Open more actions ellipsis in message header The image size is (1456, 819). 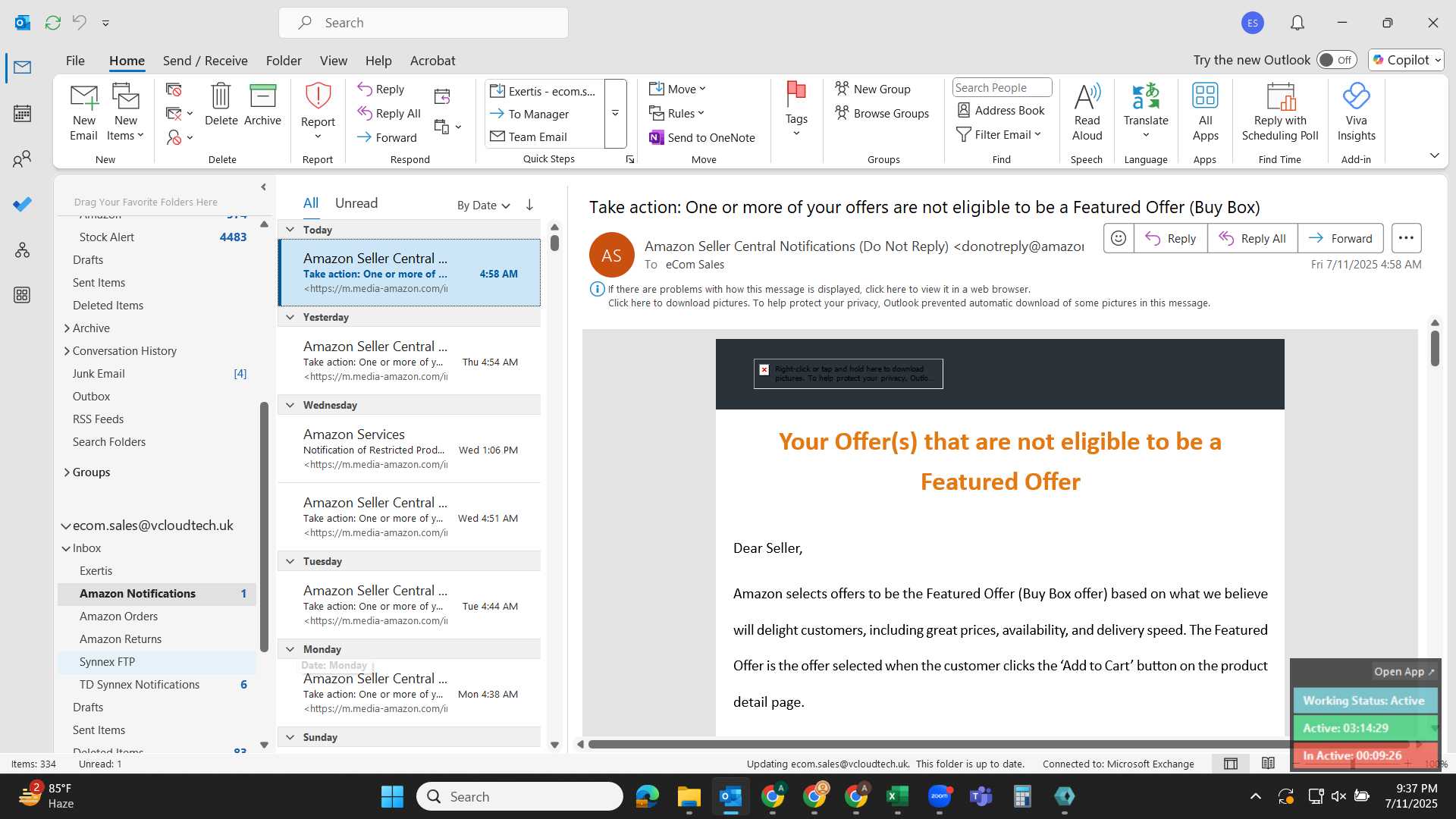point(1406,238)
